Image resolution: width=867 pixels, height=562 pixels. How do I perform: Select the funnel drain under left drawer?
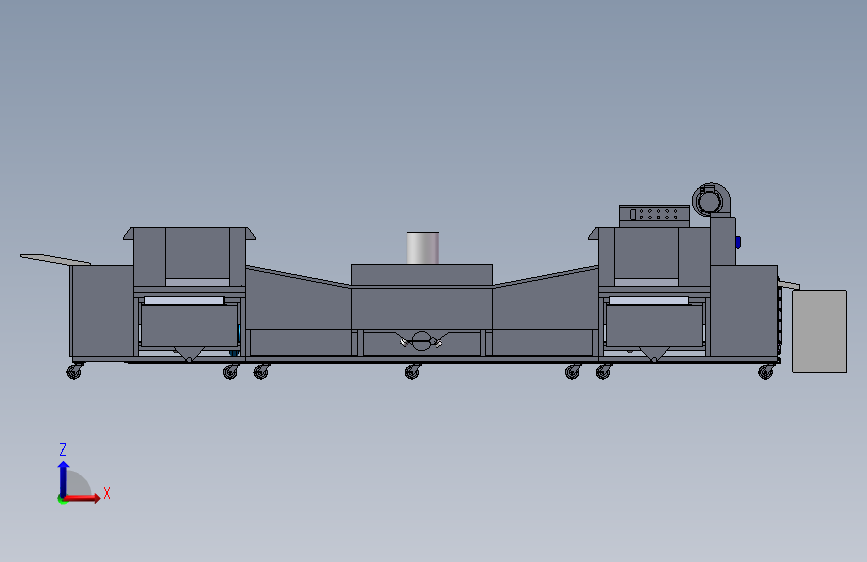(x=189, y=354)
